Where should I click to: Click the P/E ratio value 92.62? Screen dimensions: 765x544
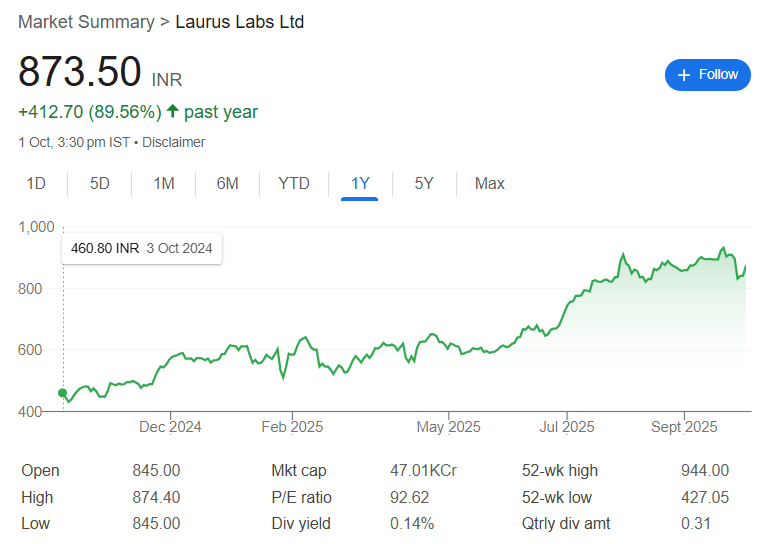pos(410,497)
